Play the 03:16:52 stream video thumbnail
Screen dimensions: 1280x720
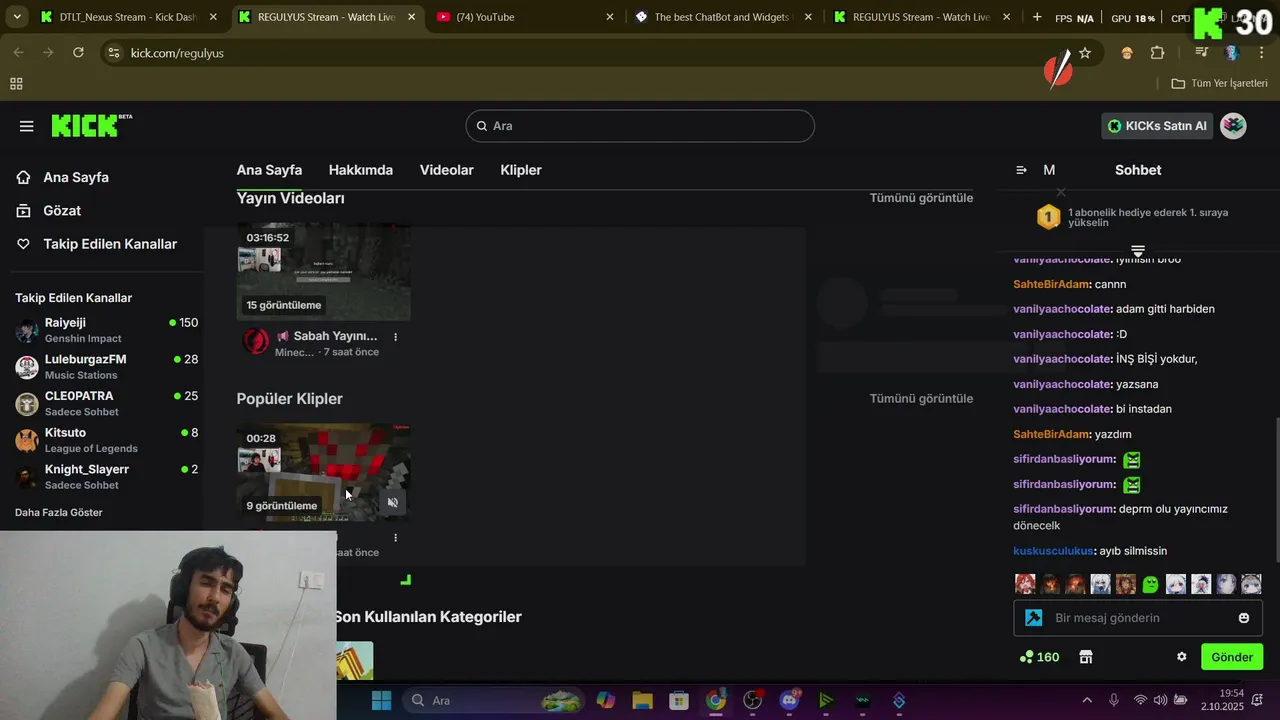point(323,272)
